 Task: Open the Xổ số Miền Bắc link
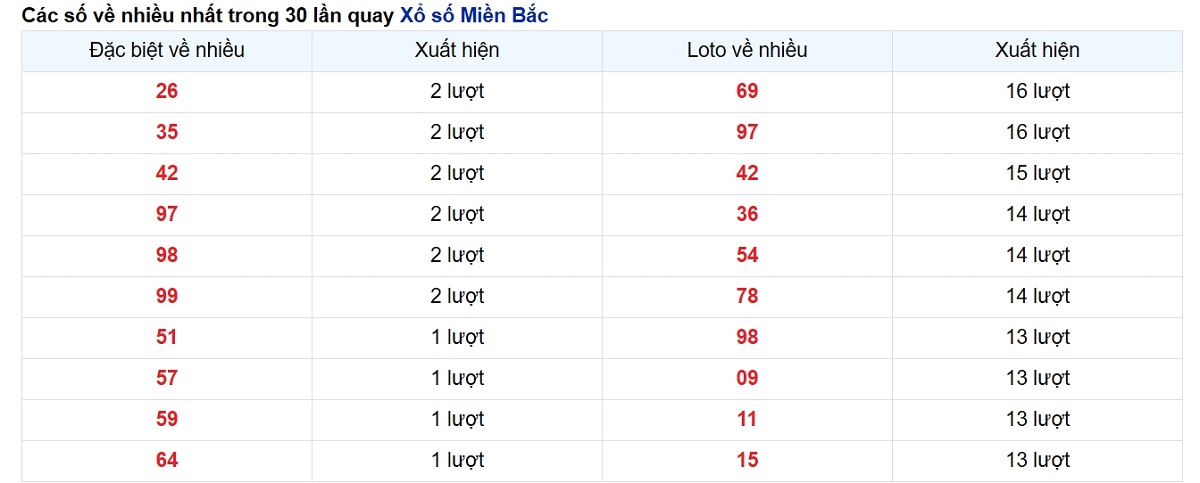click(x=473, y=15)
